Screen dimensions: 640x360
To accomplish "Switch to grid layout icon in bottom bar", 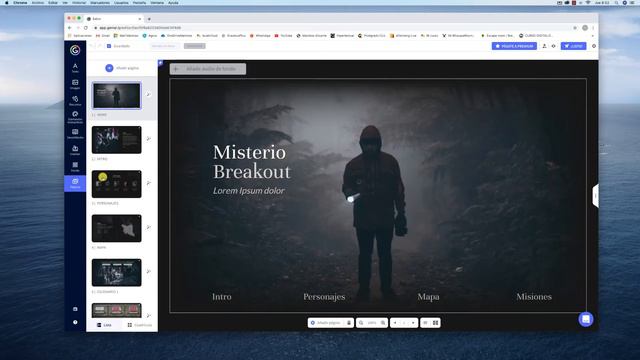I will [436, 323].
